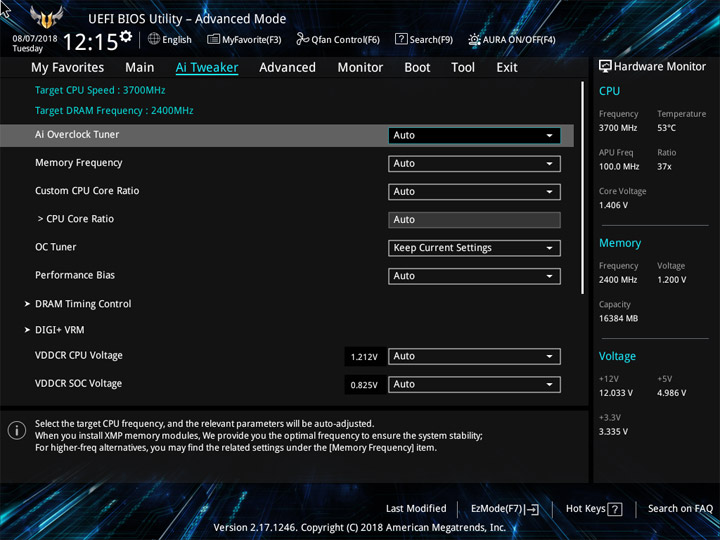Screen dimensions: 720x540
Task: Open Custom CPU Core Ratio dropdown
Action: click(474, 191)
